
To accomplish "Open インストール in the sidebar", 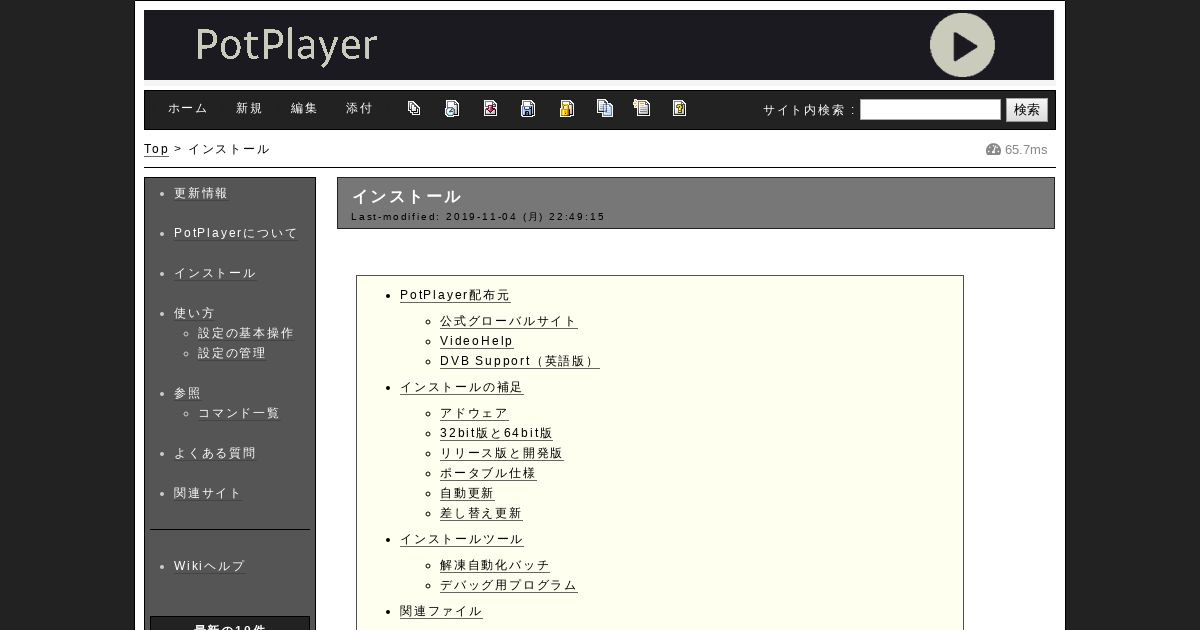I will point(215,273).
